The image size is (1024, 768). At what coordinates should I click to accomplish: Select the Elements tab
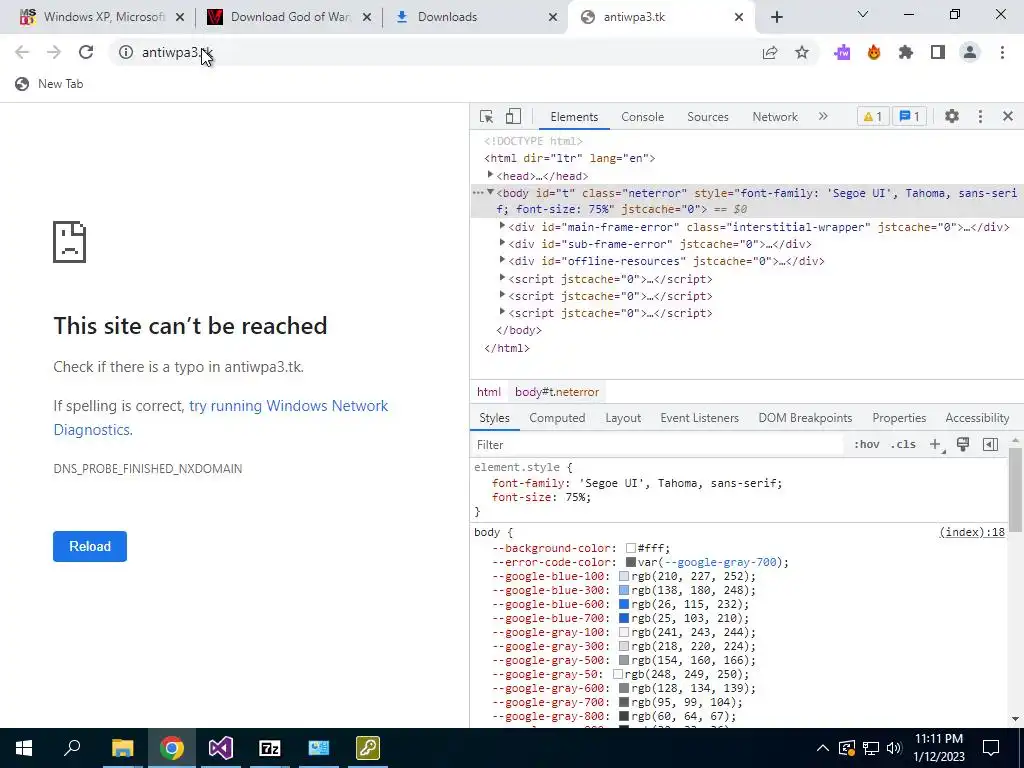point(574,117)
